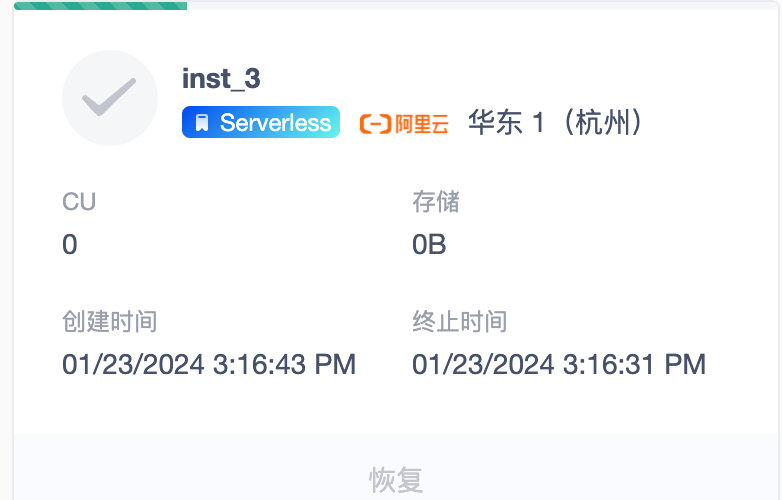Select the region text 华东 1（杭州）
Image resolution: width=782 pixels, height=500 pixels.
click(x=556, y=123)
